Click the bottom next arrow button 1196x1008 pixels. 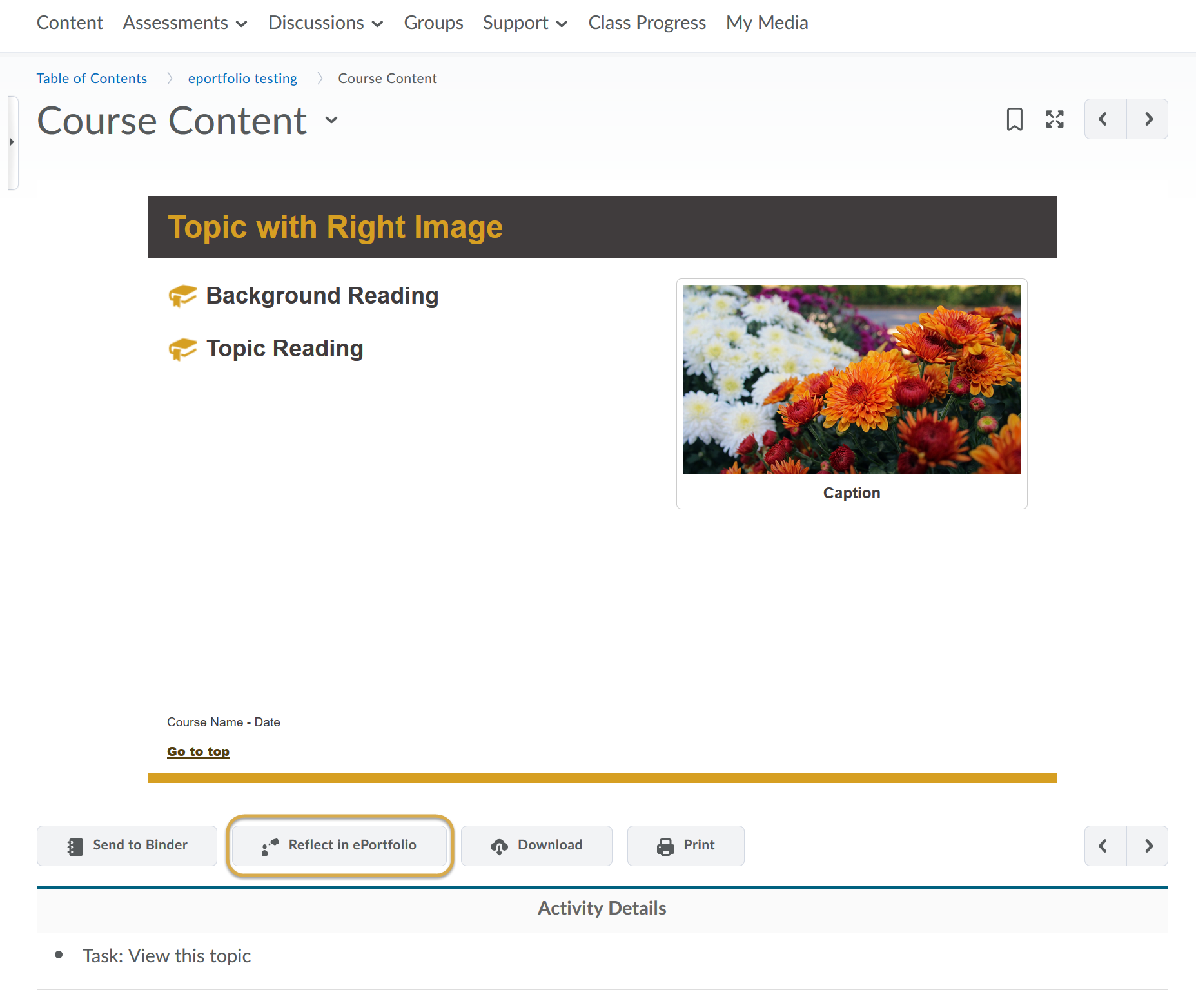tap(1147, 846)
